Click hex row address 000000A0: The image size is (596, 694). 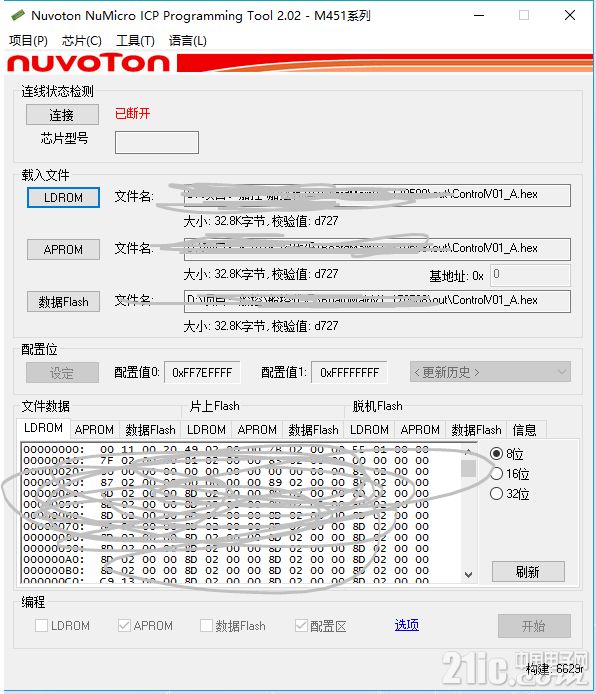click(54, 559)
